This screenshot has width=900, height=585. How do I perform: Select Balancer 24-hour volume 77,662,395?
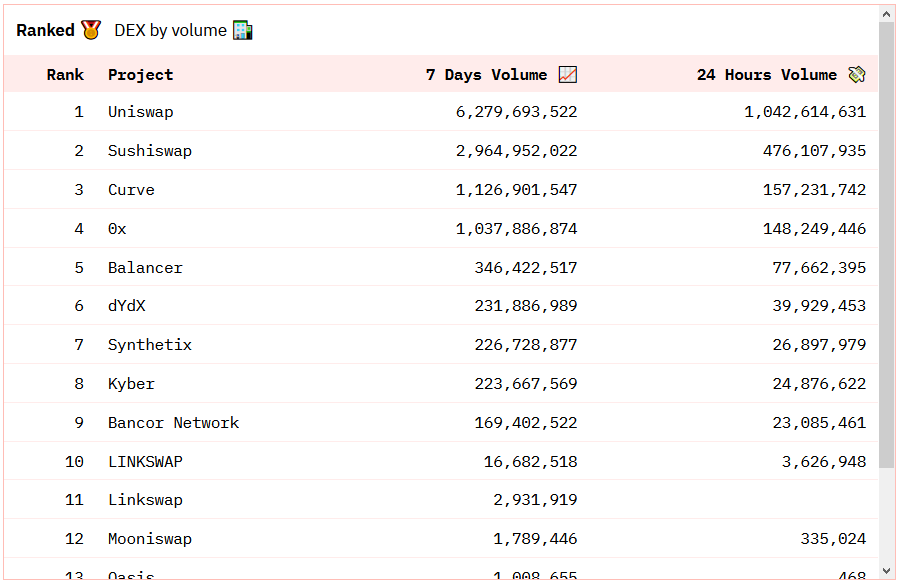[x=819, y=268]
